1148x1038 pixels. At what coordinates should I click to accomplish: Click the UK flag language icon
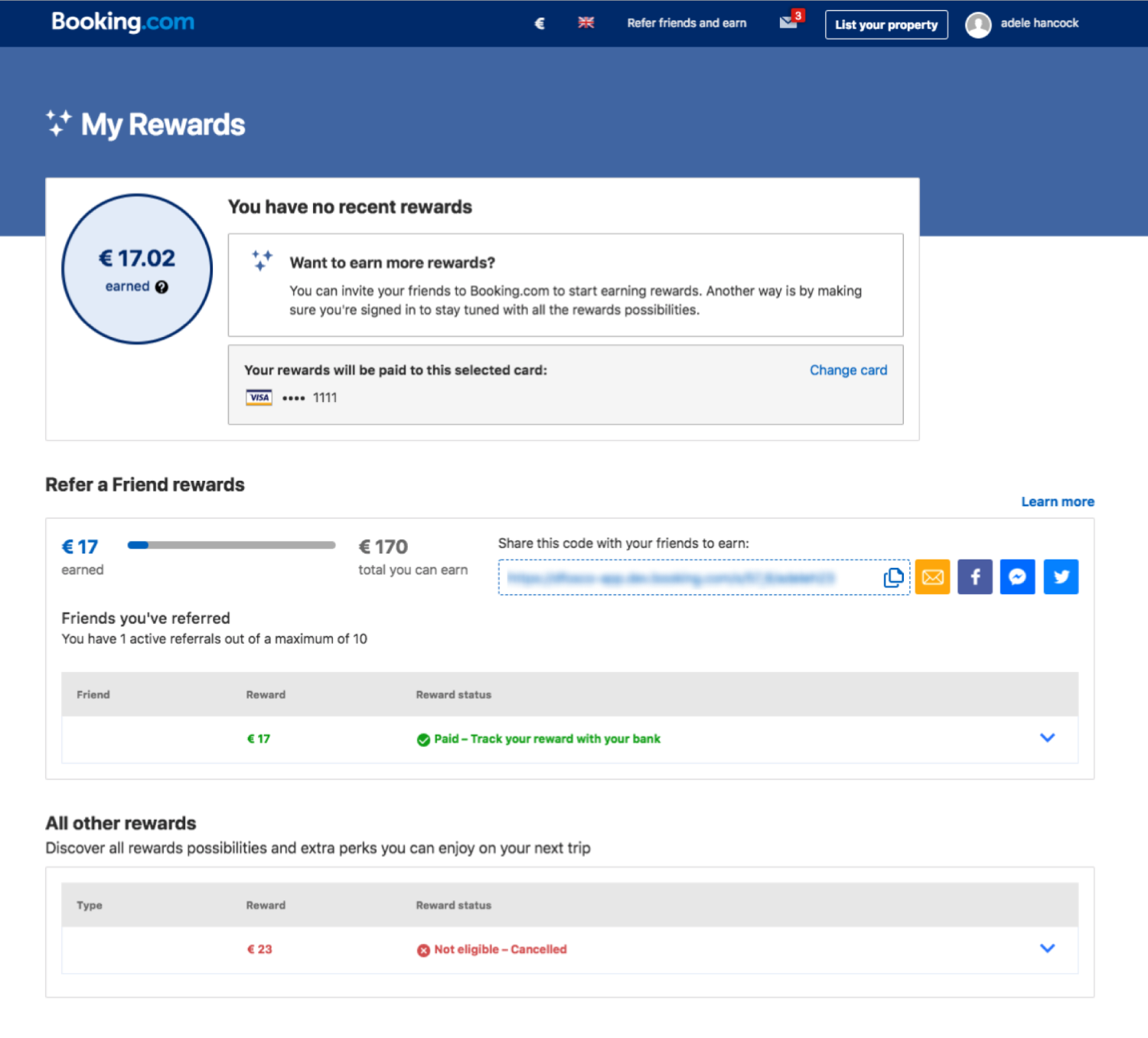click(x=585, y=23)
